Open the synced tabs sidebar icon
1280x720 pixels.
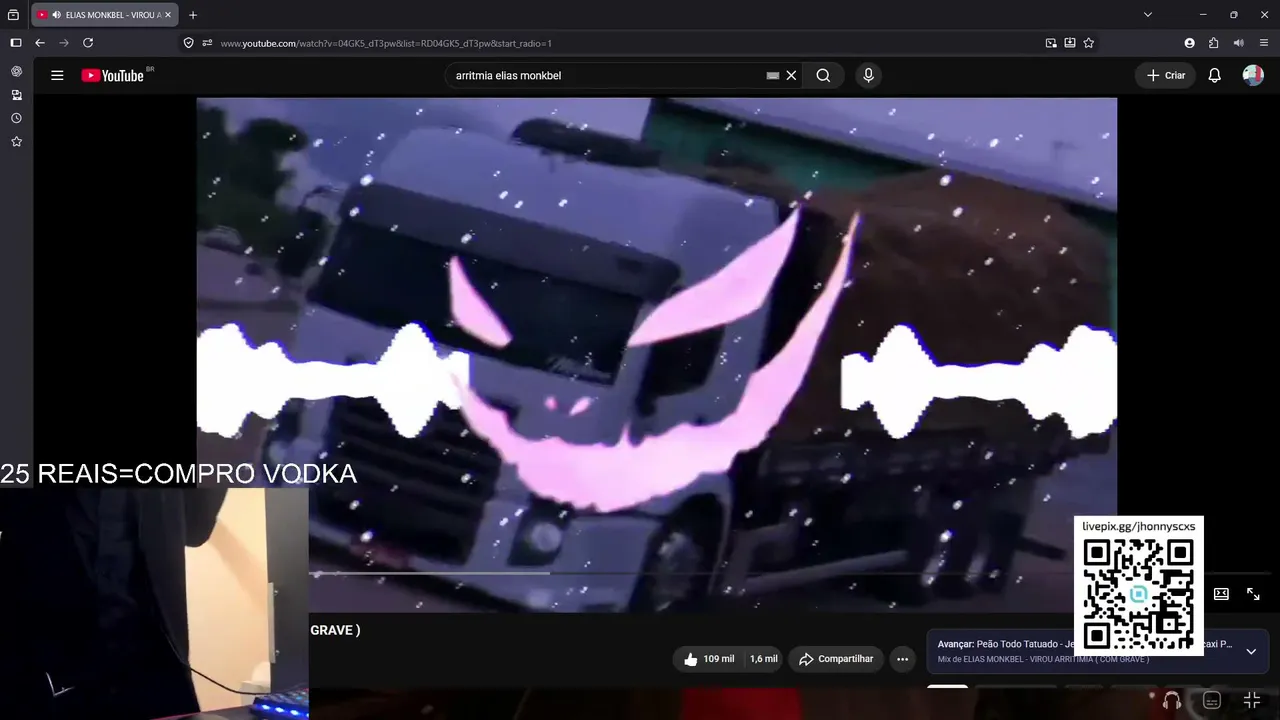(x=16, y=95)
